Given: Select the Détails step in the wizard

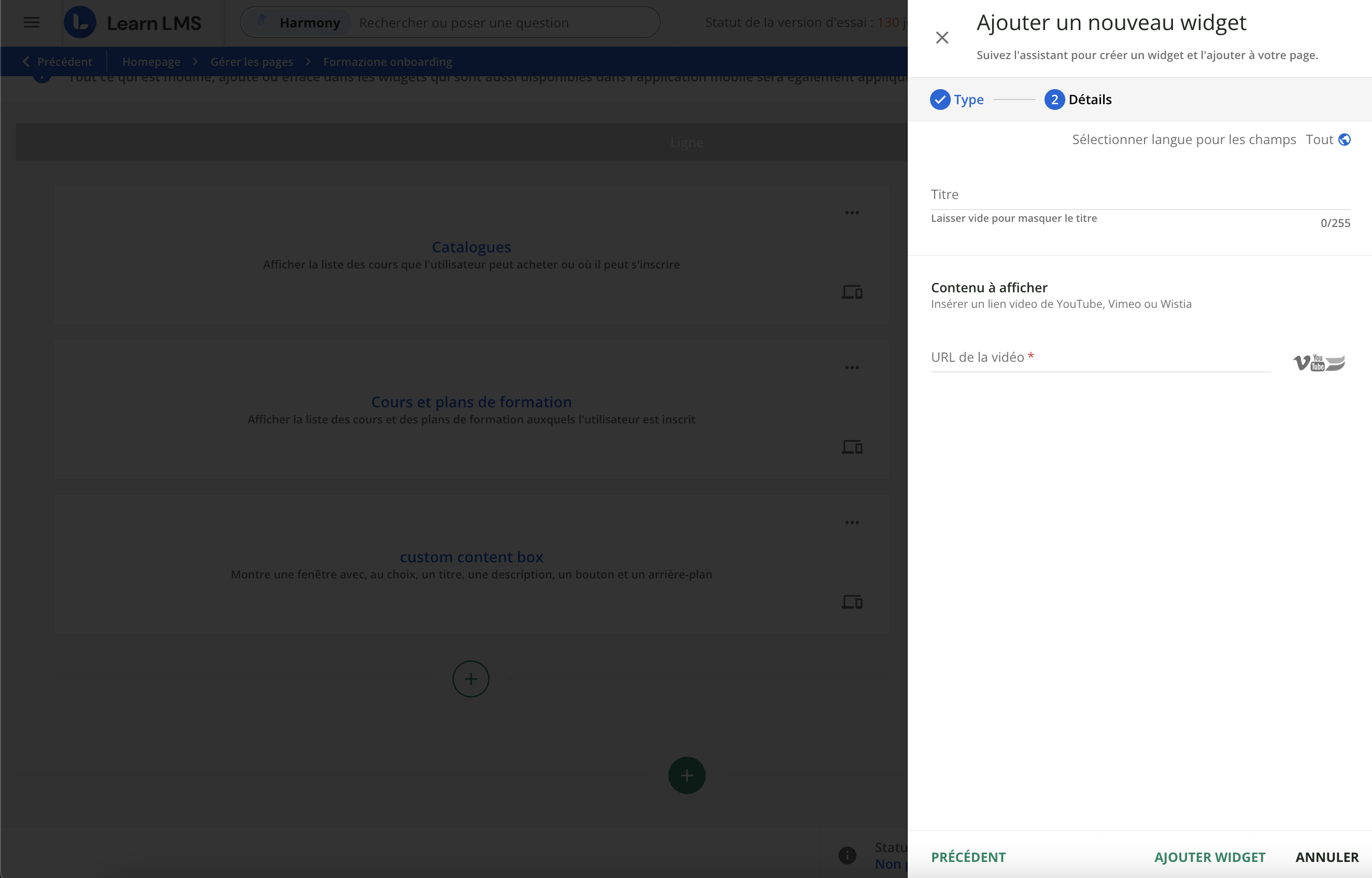Looking at the screenshot, I should pyautogui.click(x=1078, y=100).
